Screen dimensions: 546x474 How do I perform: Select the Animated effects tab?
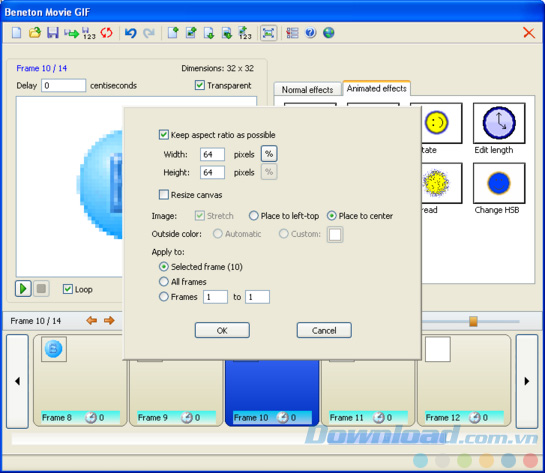(376, 88)
